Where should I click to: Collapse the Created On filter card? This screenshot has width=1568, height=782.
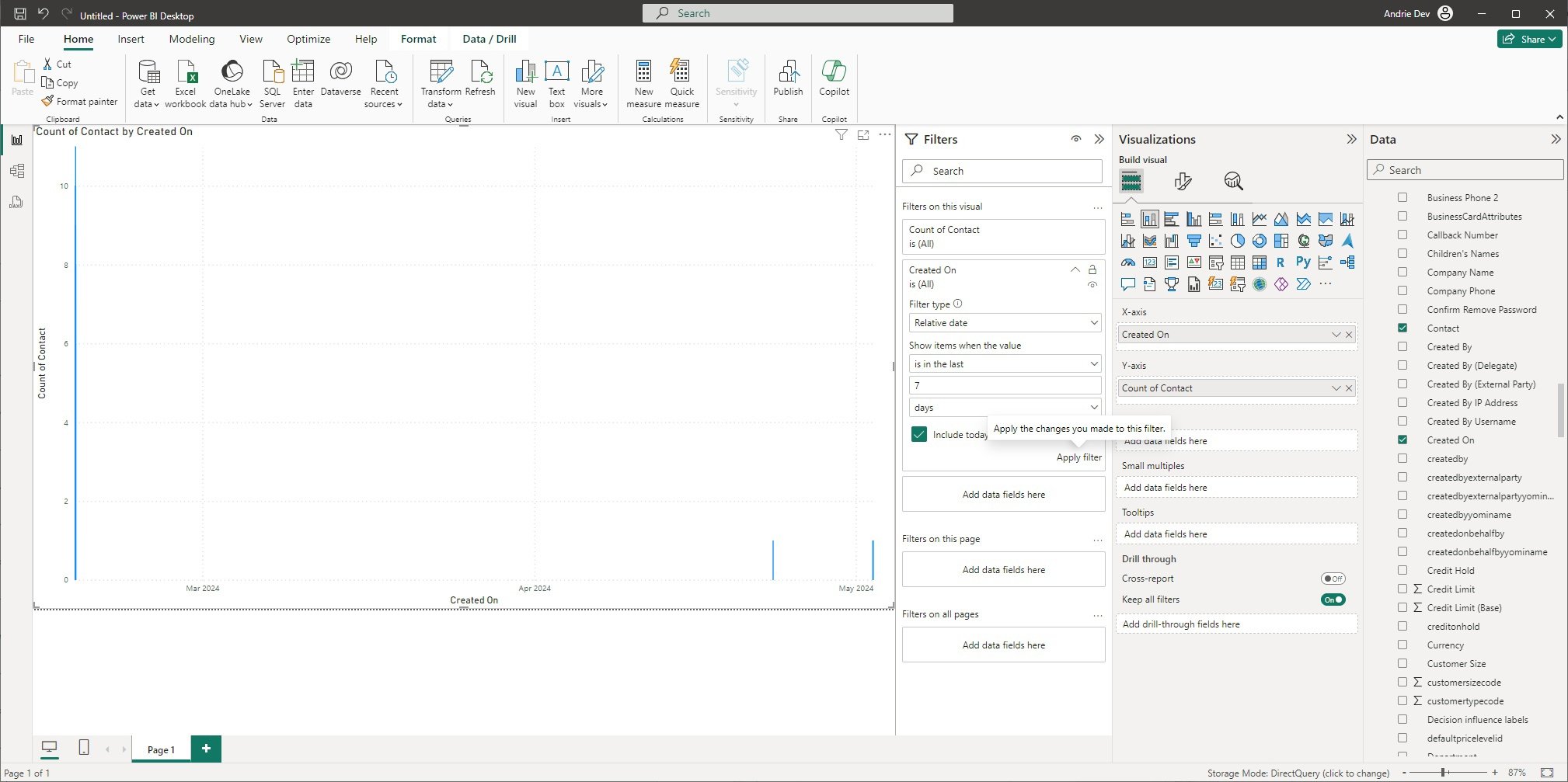1075,269
